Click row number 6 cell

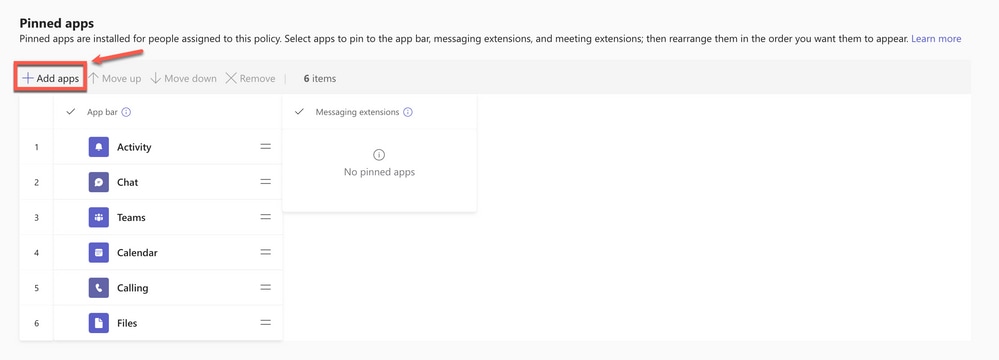[x=36, y=323]
